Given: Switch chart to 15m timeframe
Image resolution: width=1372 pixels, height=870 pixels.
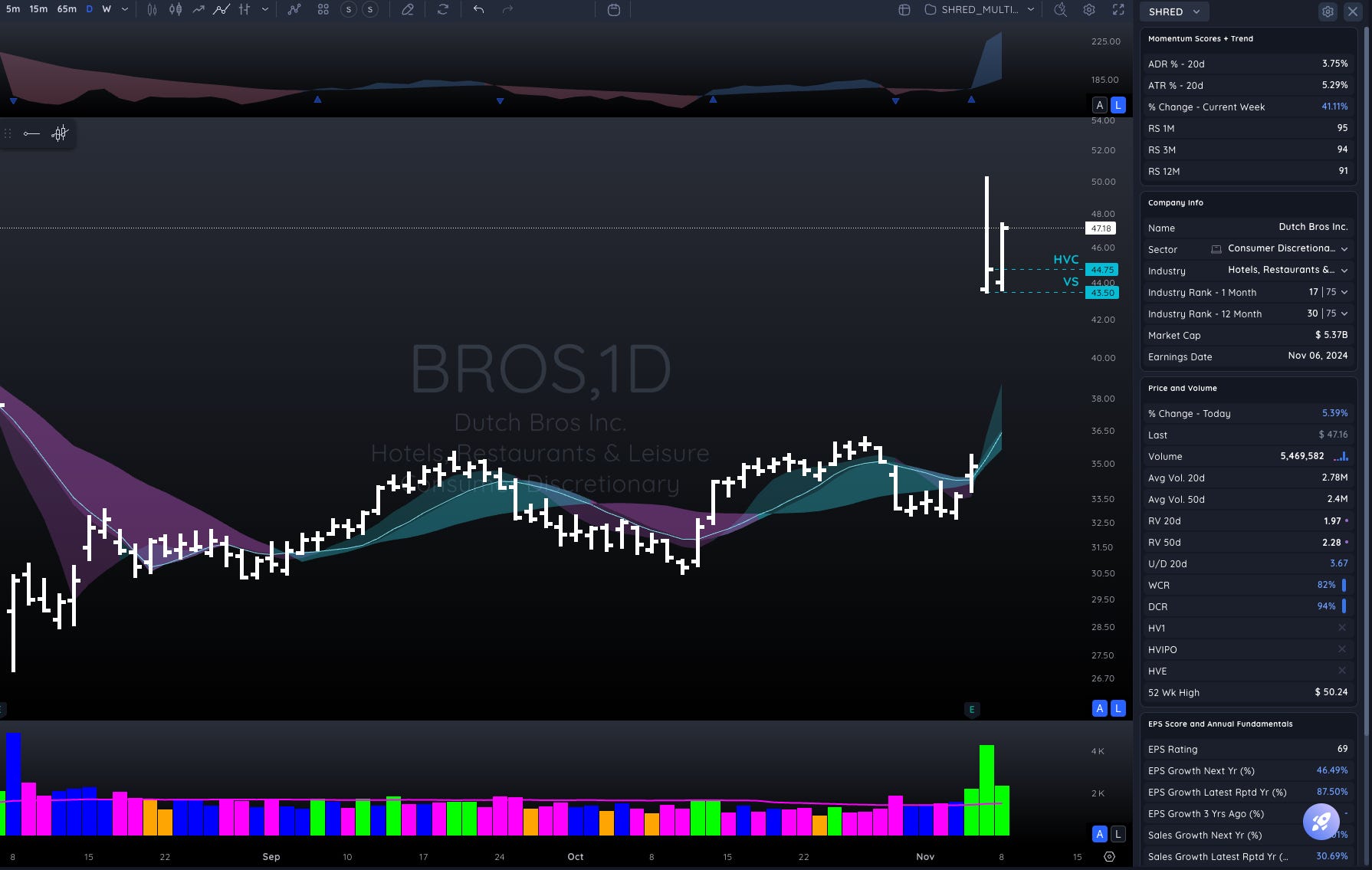Looking at the screenshot, I should pyautogui.click(x=38, y=9).
